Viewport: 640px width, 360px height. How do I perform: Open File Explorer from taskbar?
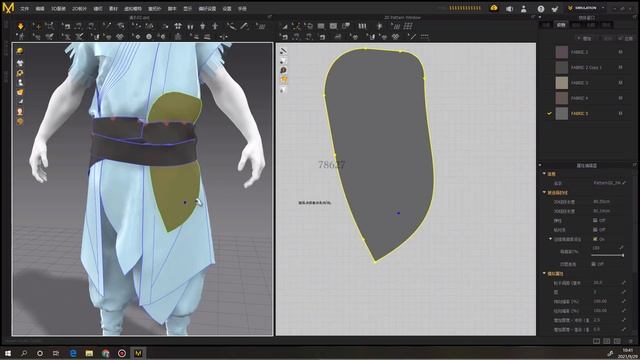click(89, 353)
